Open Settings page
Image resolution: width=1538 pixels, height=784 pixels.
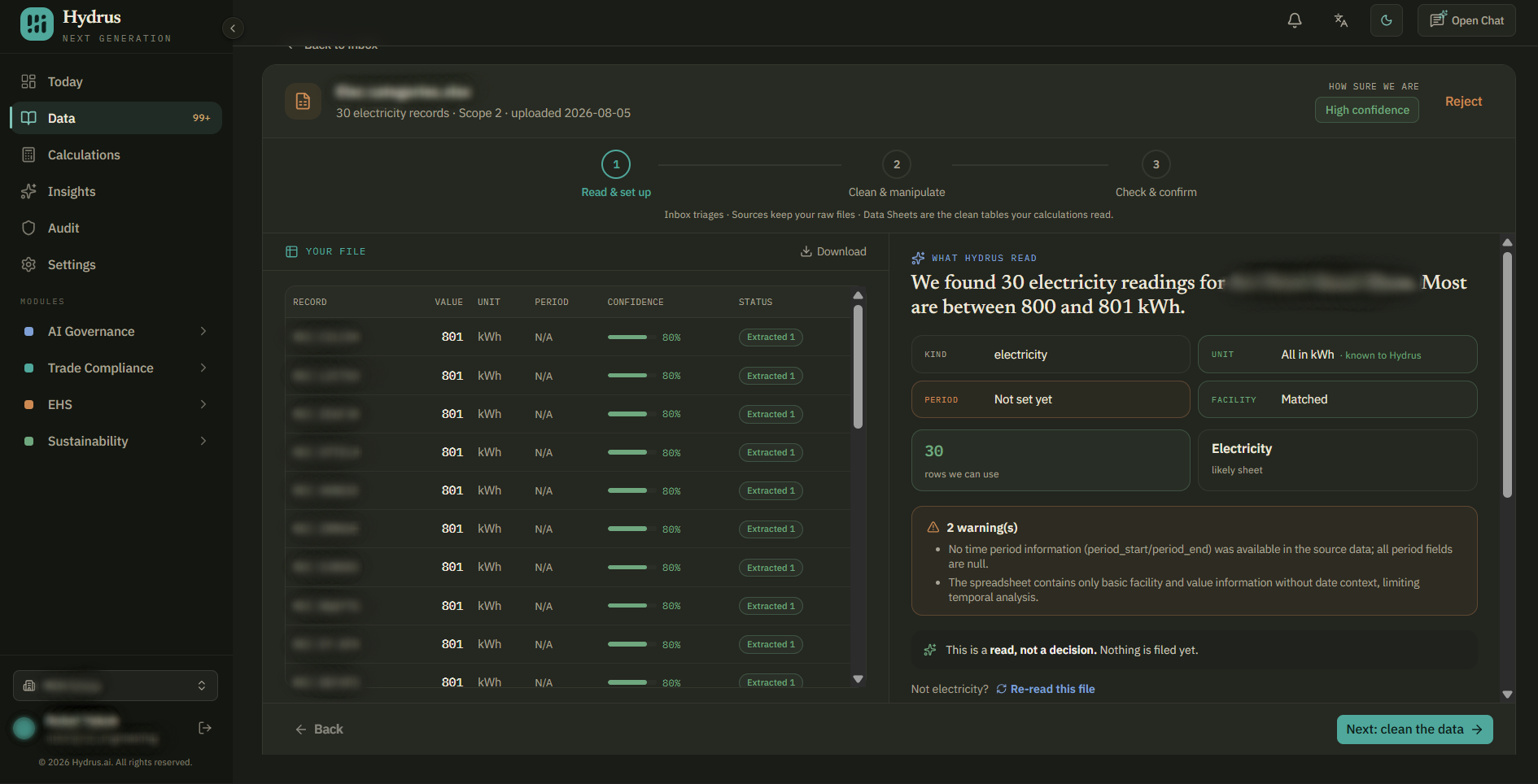click(x=116, y=264)
